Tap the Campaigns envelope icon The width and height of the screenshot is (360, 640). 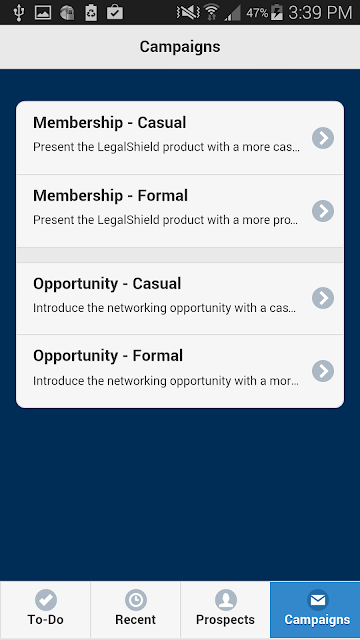(318, 600)
